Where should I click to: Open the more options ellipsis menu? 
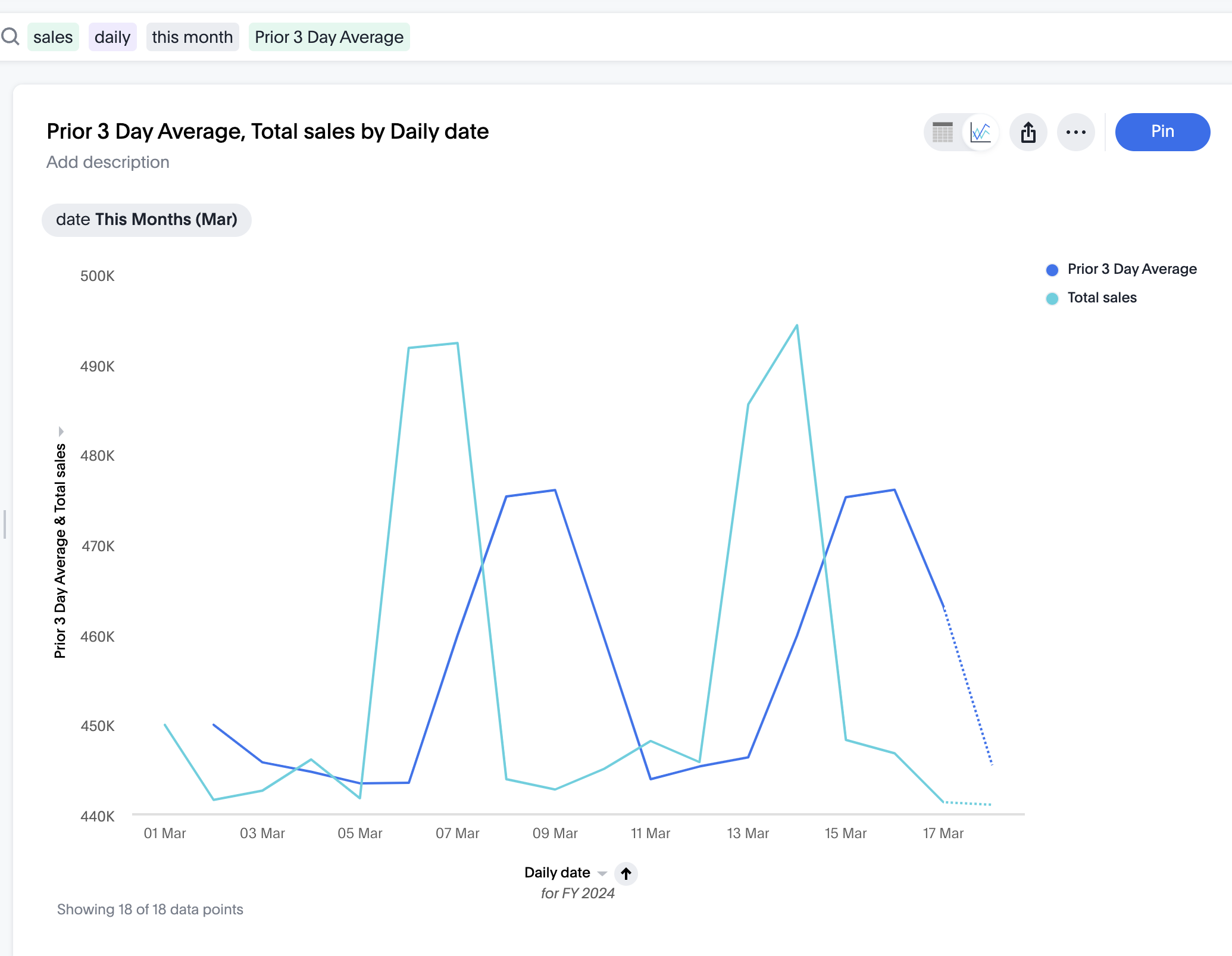coord(1076,131)
